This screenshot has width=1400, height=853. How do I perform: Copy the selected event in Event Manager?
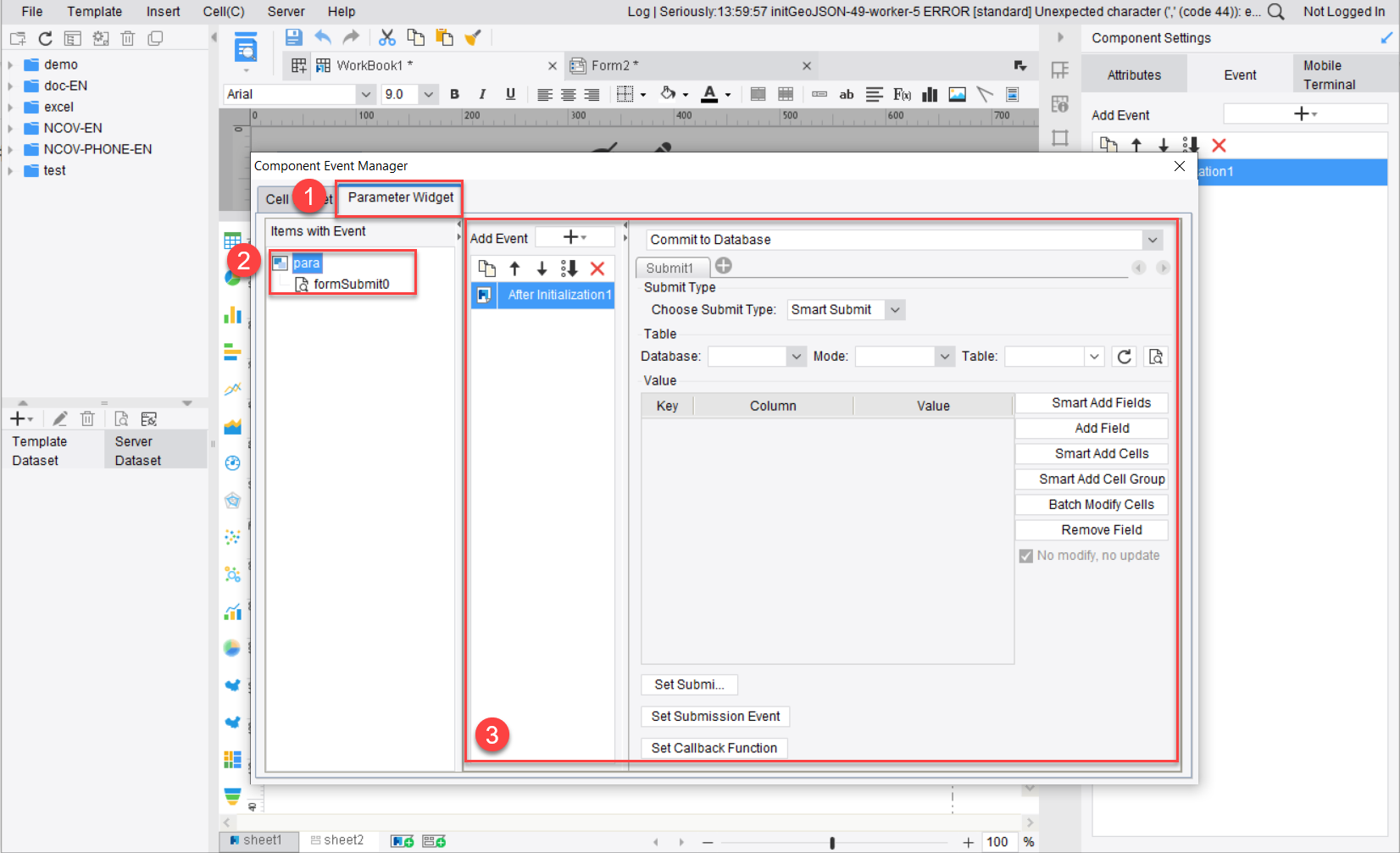click(486, 269)
